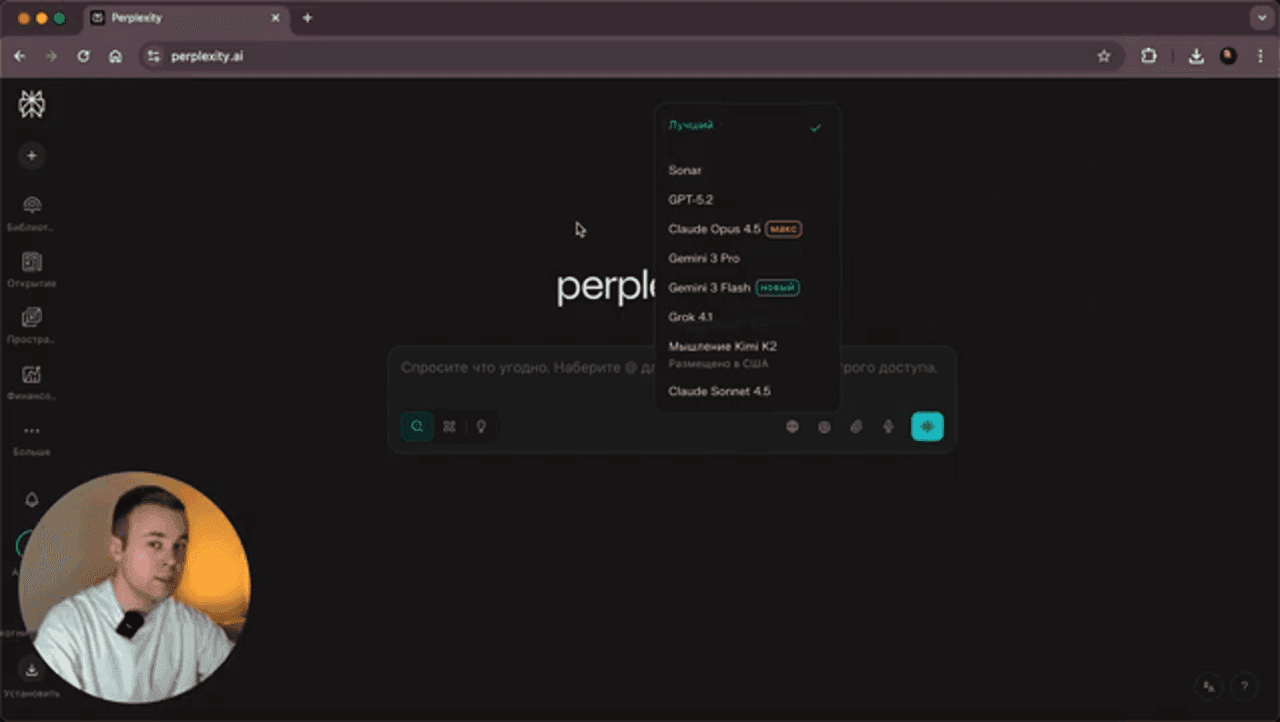This screenshot has width=1280, height=722.
Task: Reload the page in browser toolbar
Action: point(84,57)
